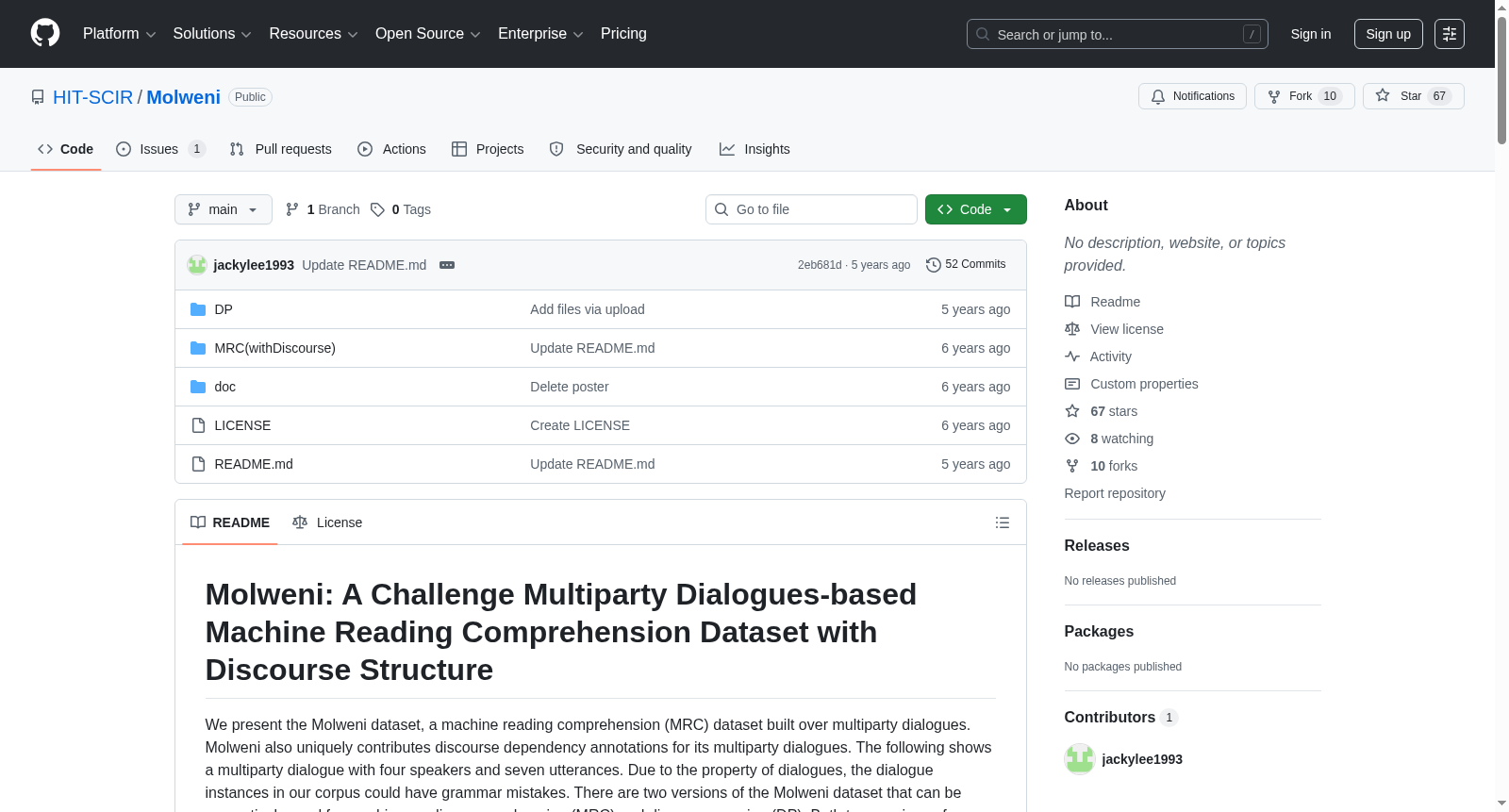This screenshot has width=1509, height=812.
Task: Expand the Platform menu
Action: (x=120, y=34)
